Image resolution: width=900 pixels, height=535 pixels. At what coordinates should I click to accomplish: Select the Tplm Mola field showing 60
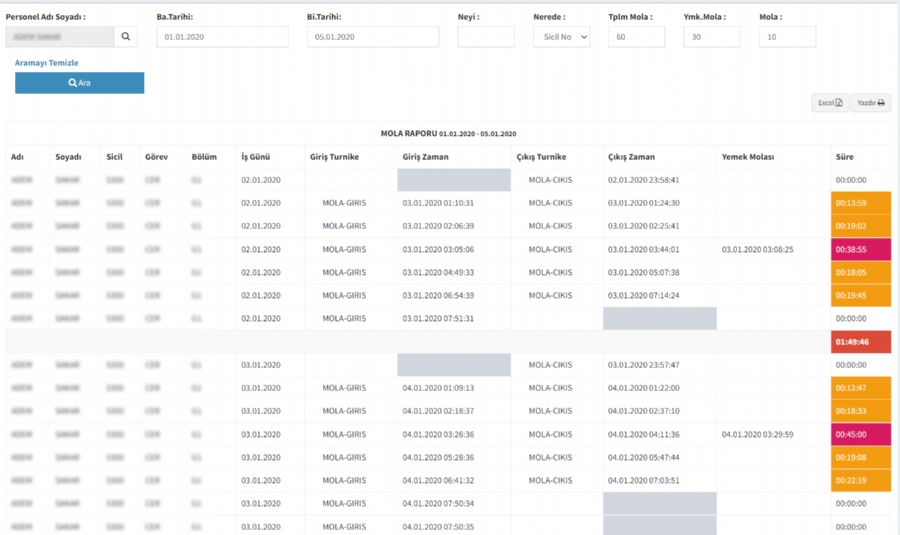pos(636,37)
